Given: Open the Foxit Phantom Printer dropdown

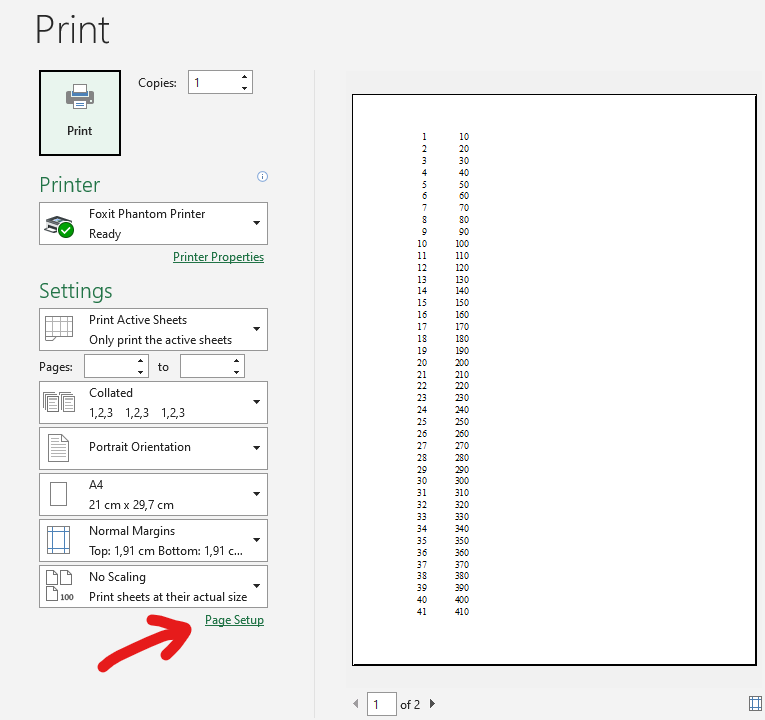Looking at the screenshot, I should [x=153, y=223].
